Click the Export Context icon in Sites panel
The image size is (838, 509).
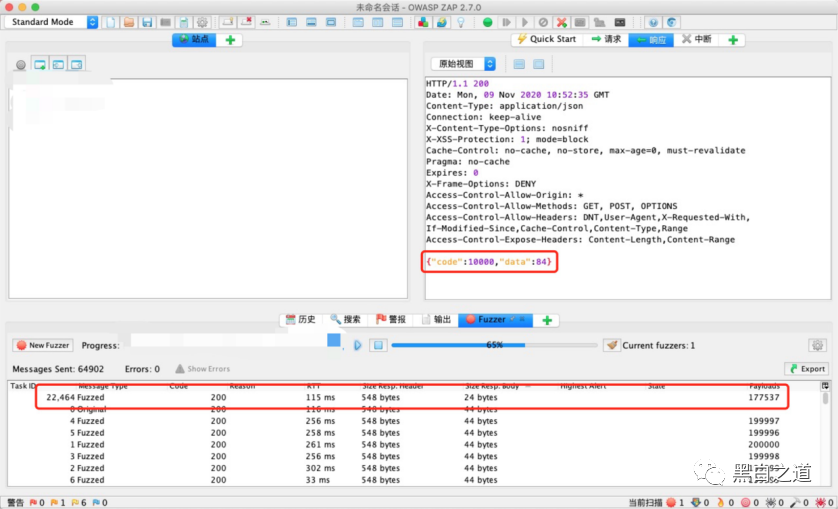[x=76, y=65]
